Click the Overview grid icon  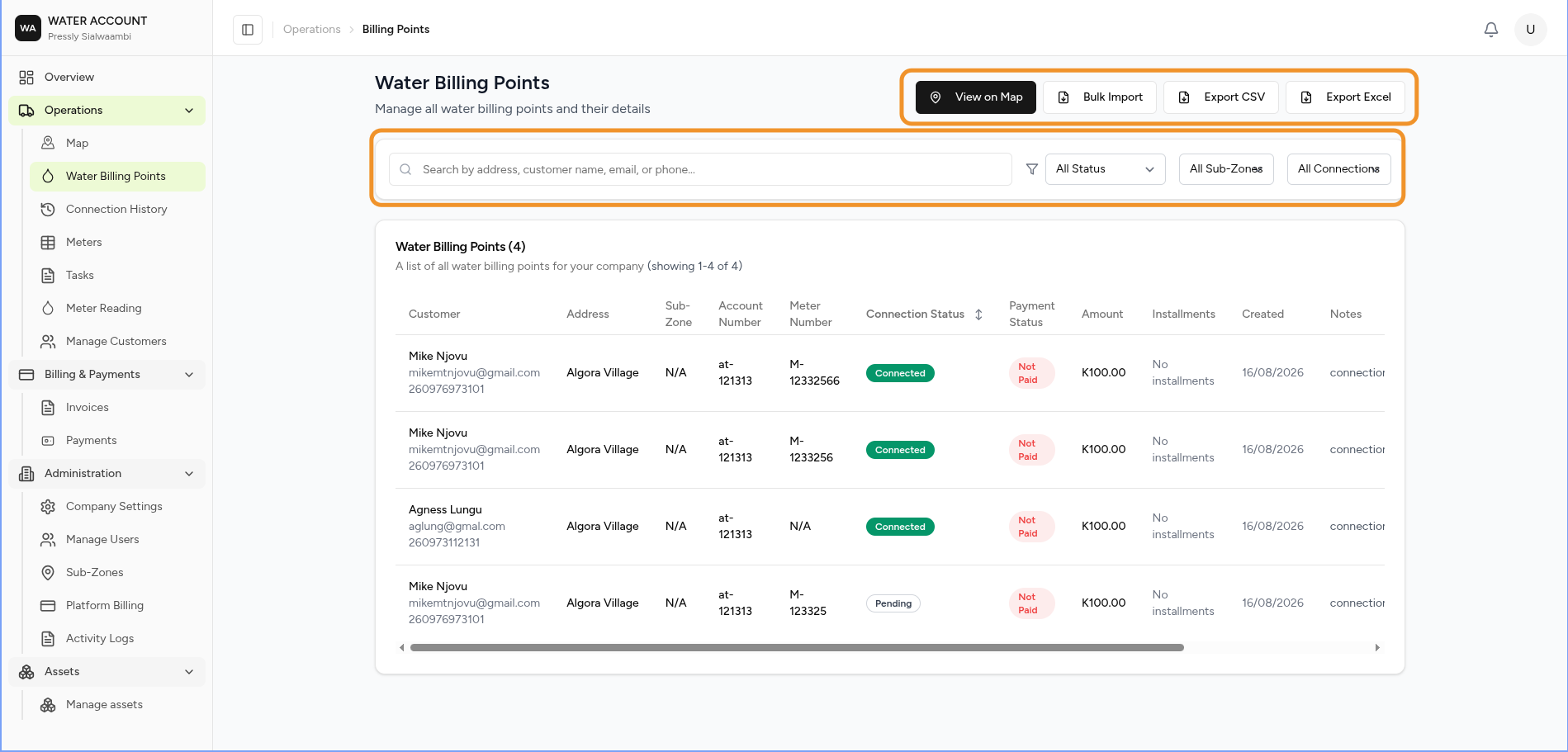(26, 78)
